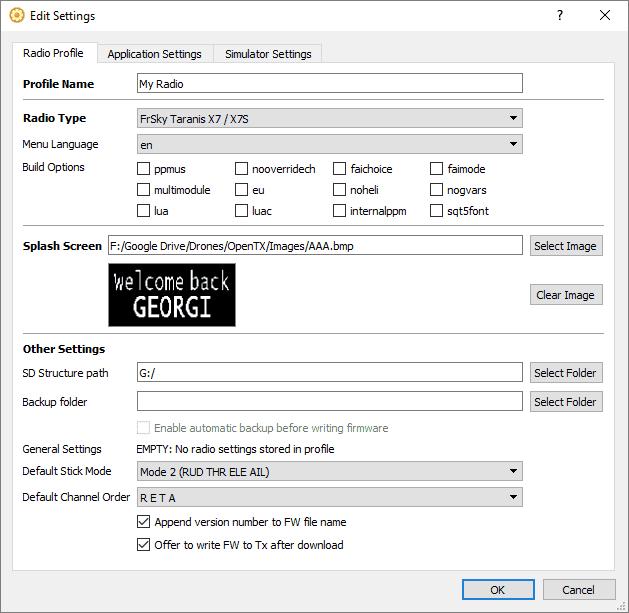The height and width of the screenshot is (613, 629).
Task: Enable the sqt5font build option
Action: pos(436,211)
